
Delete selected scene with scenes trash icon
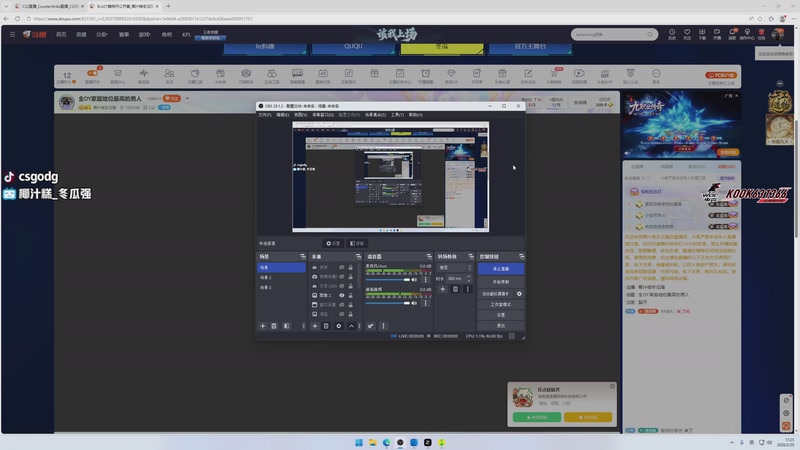[274, 326]
